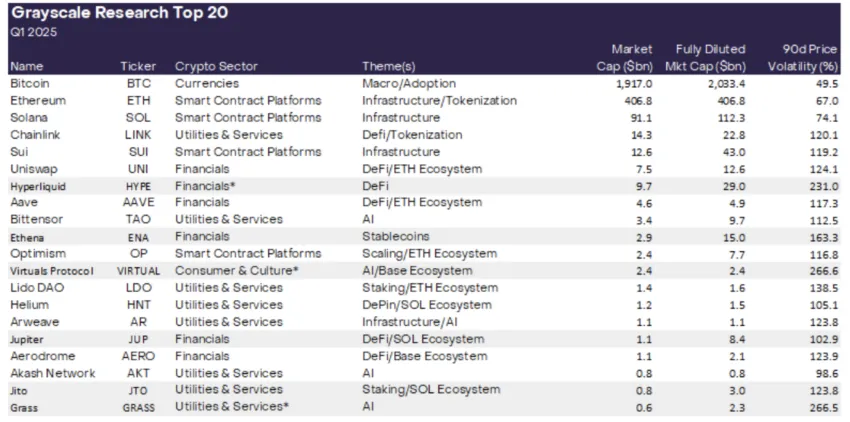The height and width of the screenshot is (422, 850).
Task: Select Solana's market cap value 91.1
Action: pyautogui.click(x=641, y=118)
